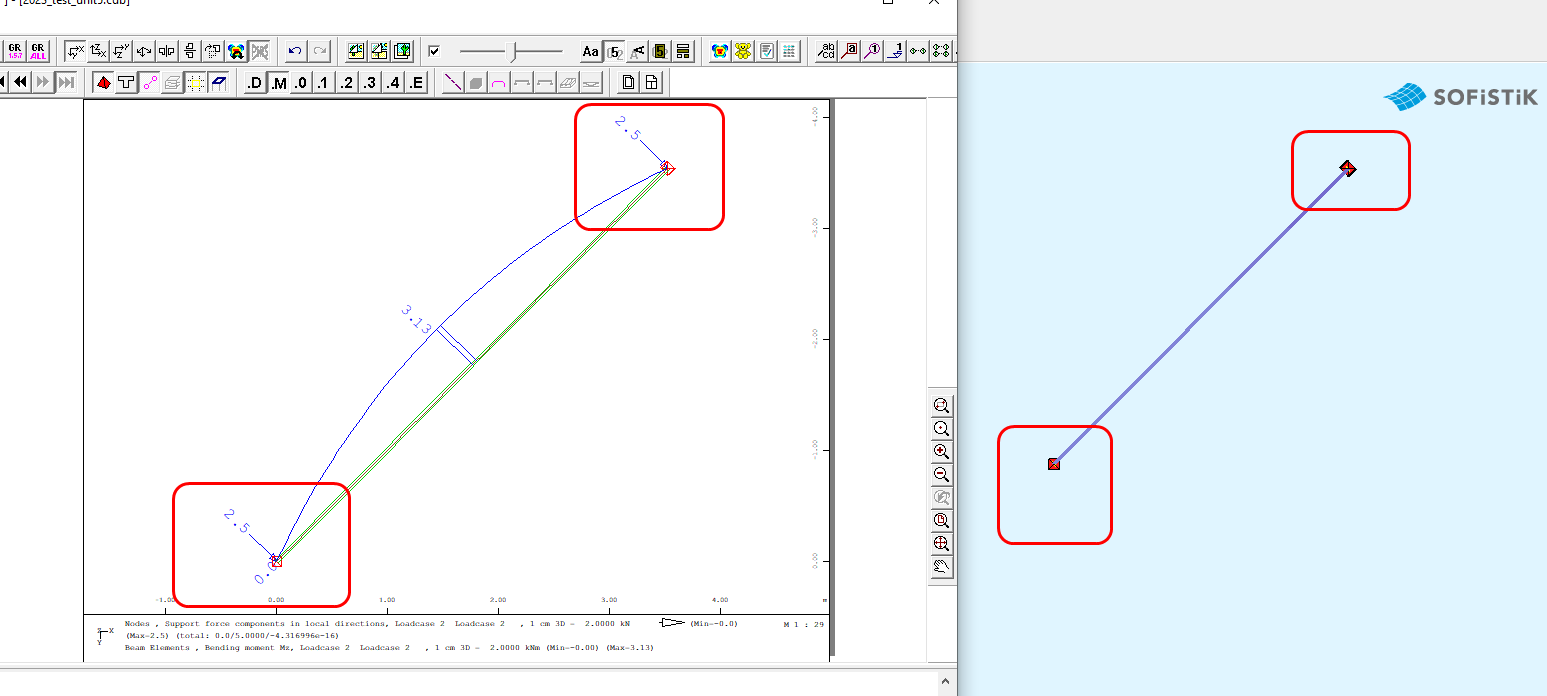Toggle the magenta nodes-and-line icon
The width and height of the screenshot is (1547, 696).
point(149,82)
